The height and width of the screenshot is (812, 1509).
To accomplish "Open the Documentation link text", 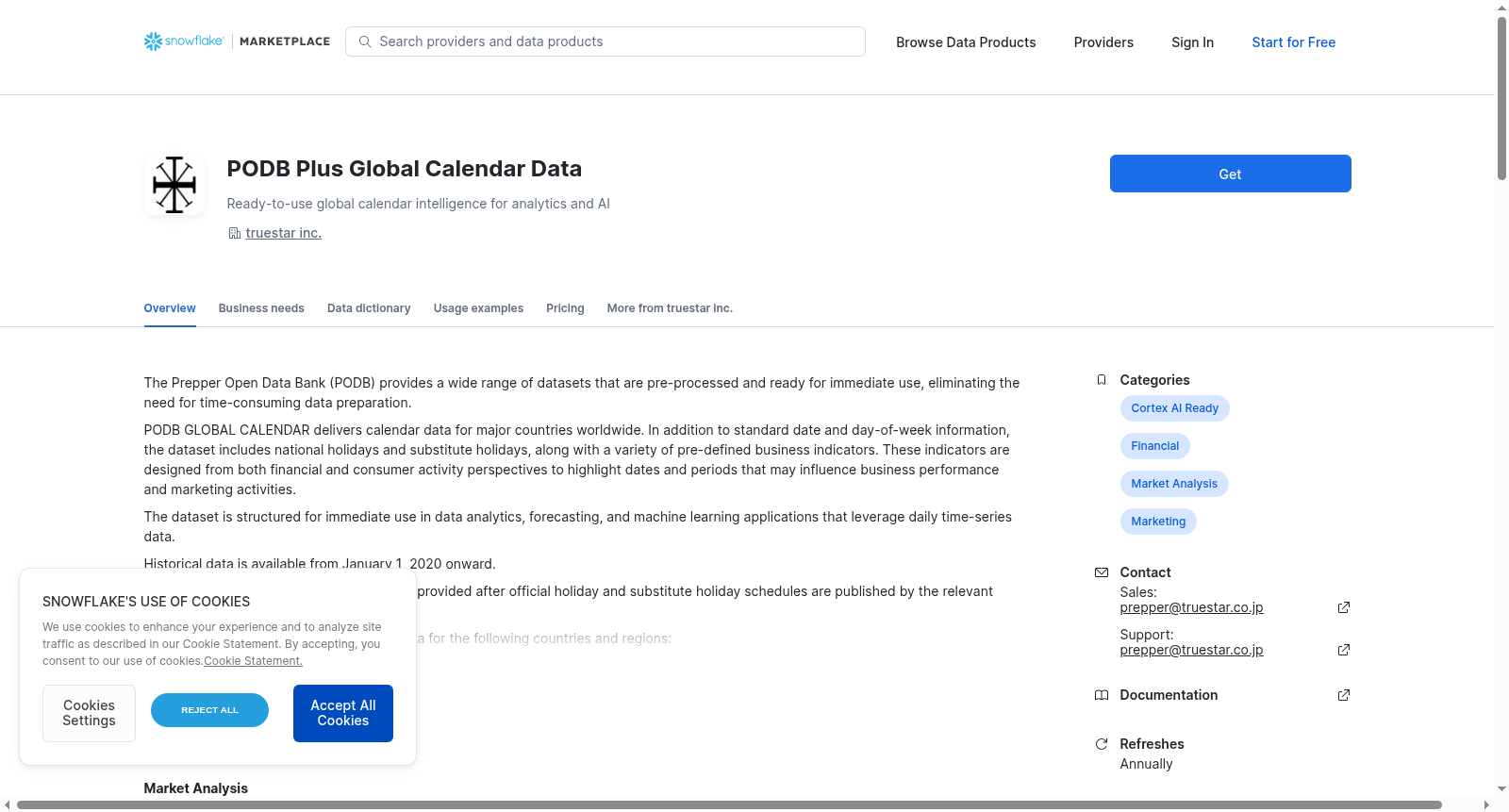I will click(1169, 695).
